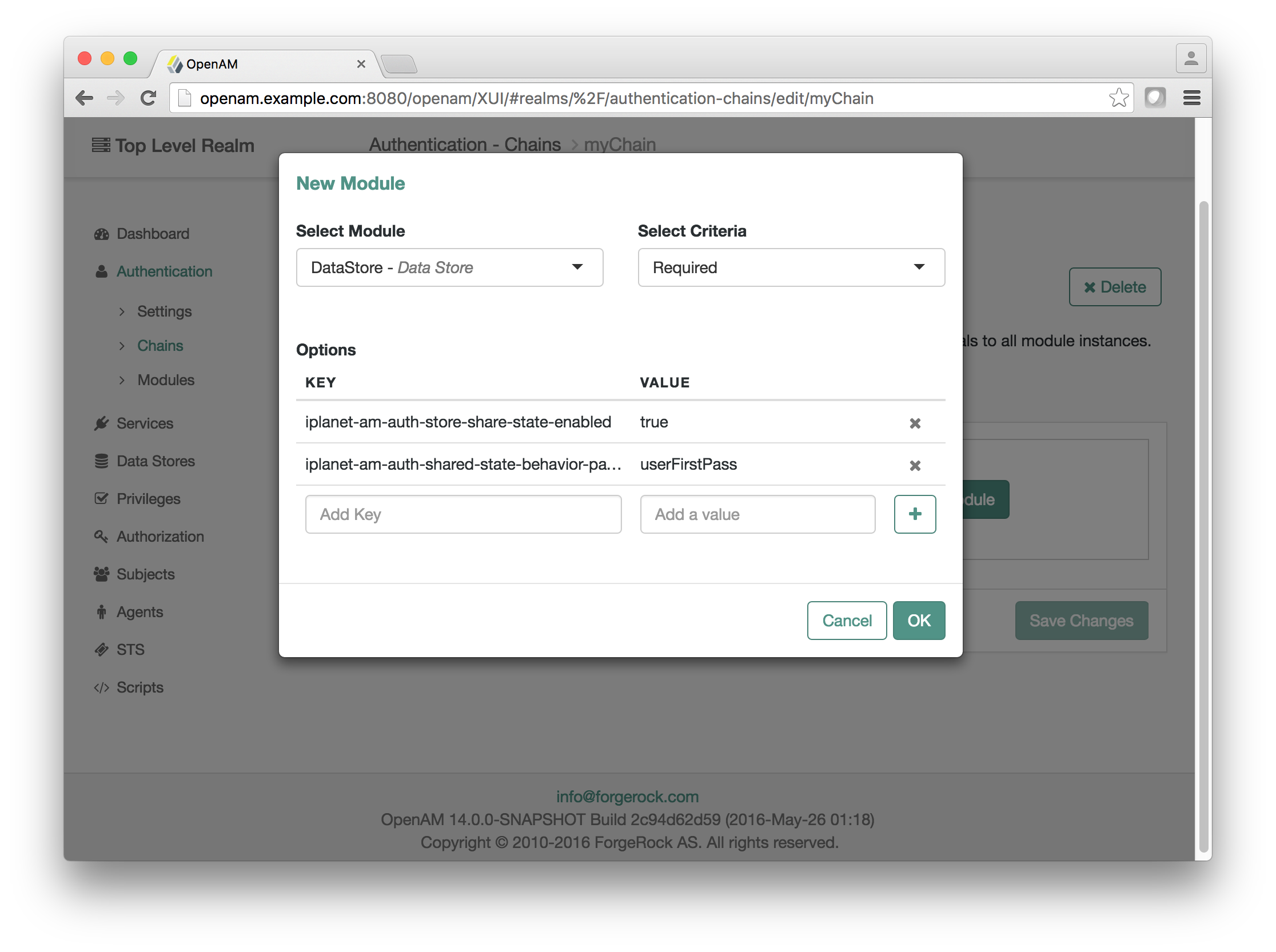Click the Subjects group icon
This screenshot has width=1276, height=952.
point(102,574)
